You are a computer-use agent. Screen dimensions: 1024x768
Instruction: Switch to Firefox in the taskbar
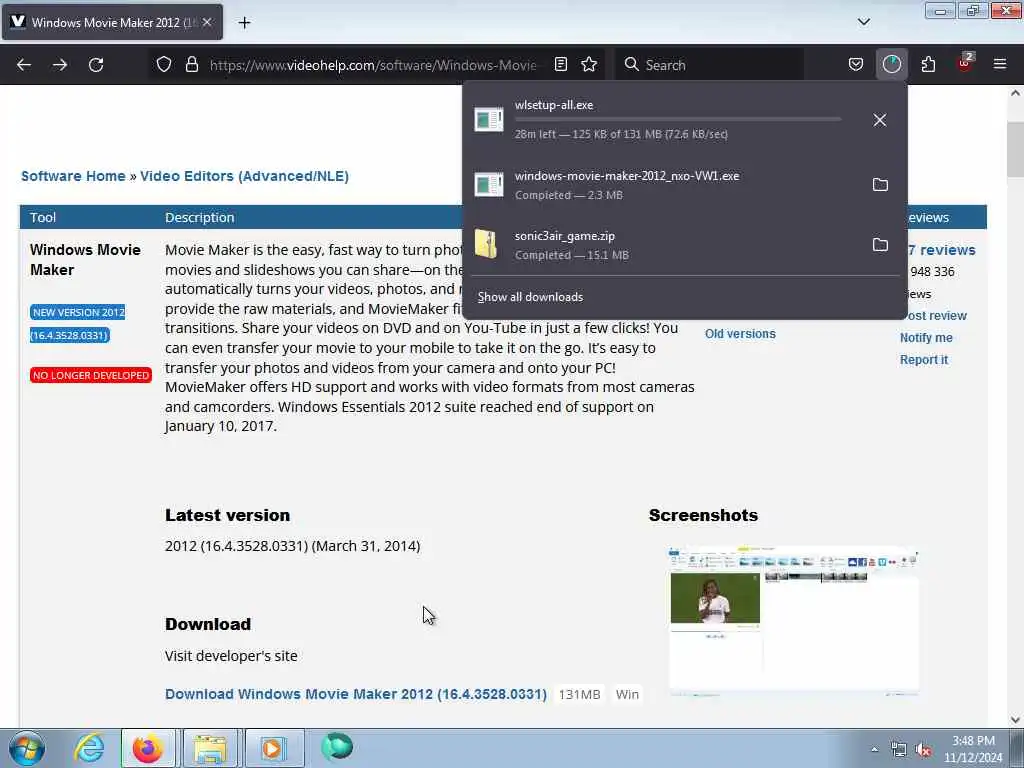point(149,748)
